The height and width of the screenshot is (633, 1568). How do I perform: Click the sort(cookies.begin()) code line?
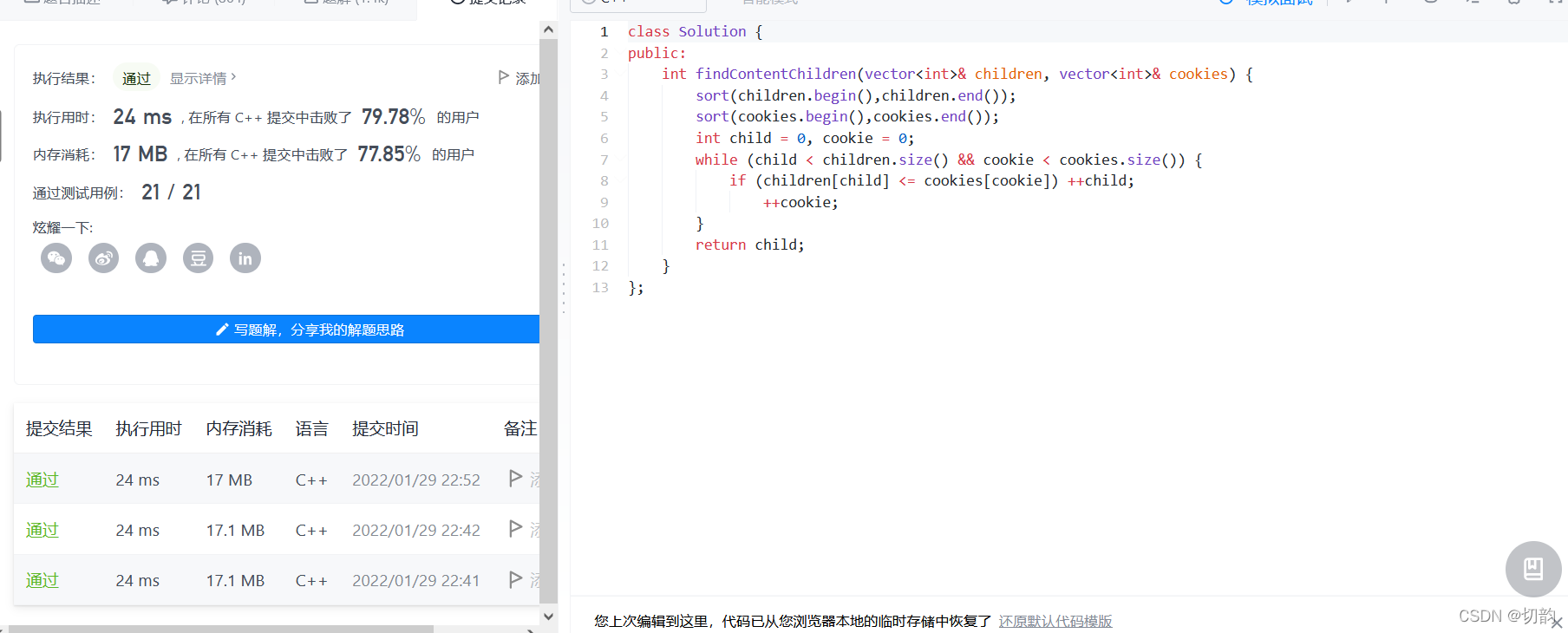pyautogui.click(x=847, y=116)
